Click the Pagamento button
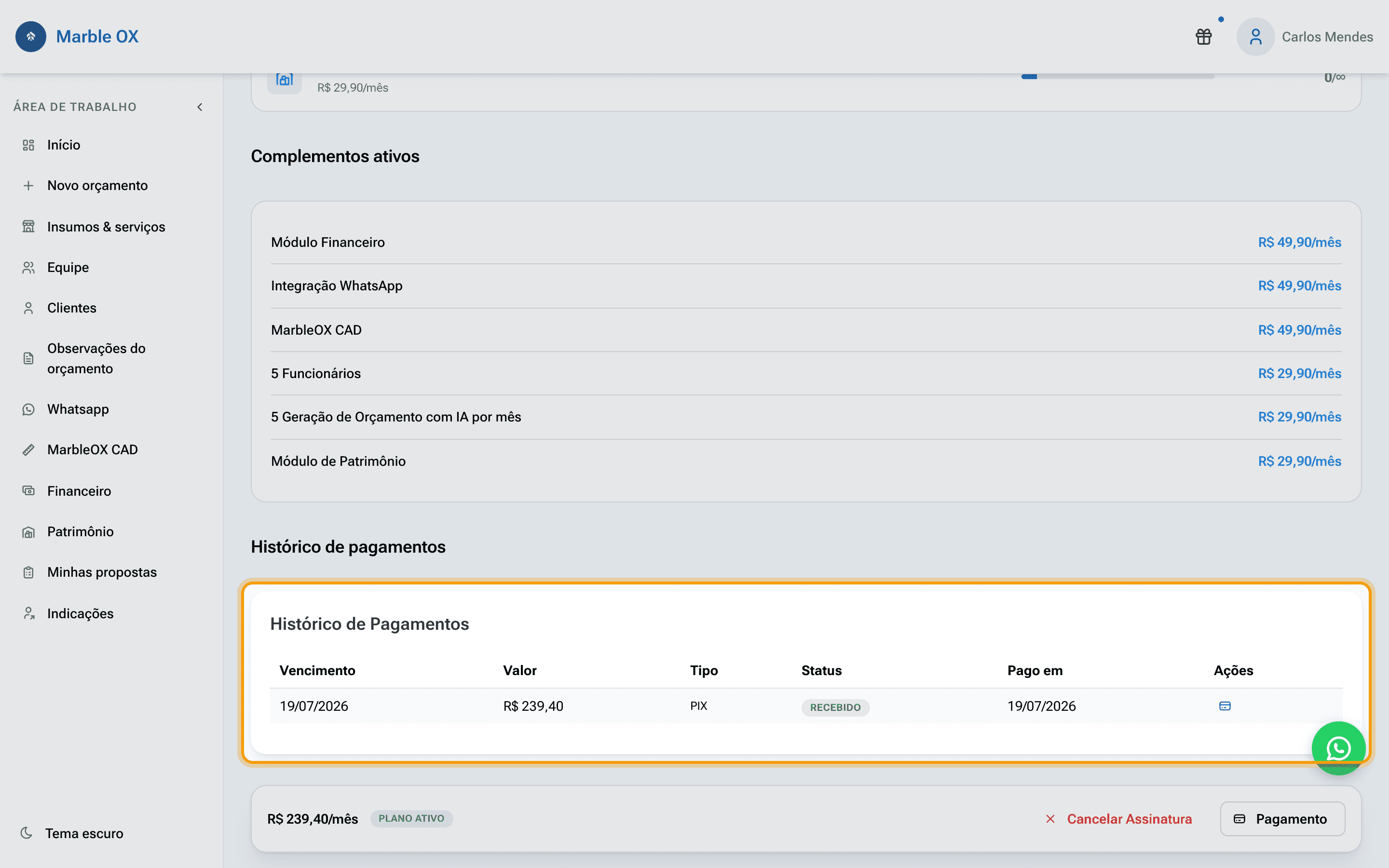The width and height of the screenshot is (1389, 868). [x=1282, y=819]
